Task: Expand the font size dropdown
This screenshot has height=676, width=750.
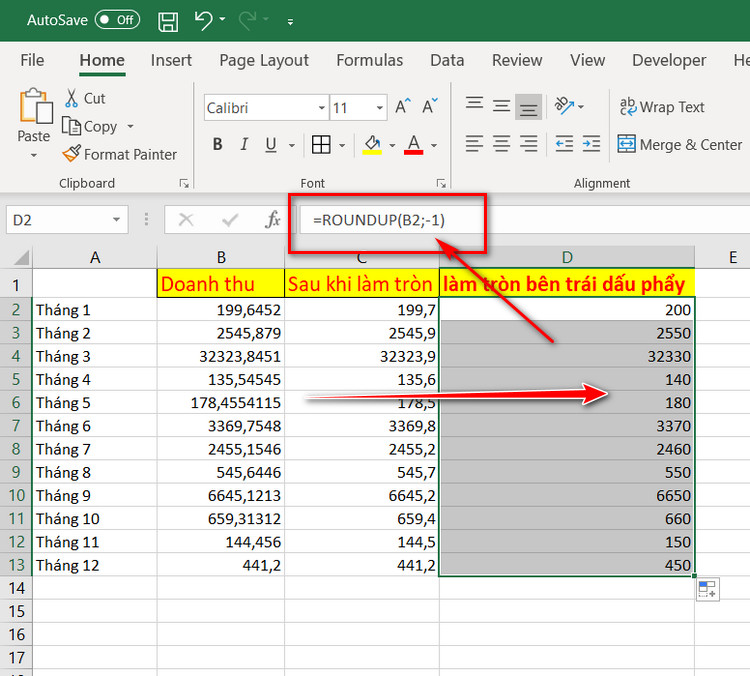Action: tap(381, 108)
